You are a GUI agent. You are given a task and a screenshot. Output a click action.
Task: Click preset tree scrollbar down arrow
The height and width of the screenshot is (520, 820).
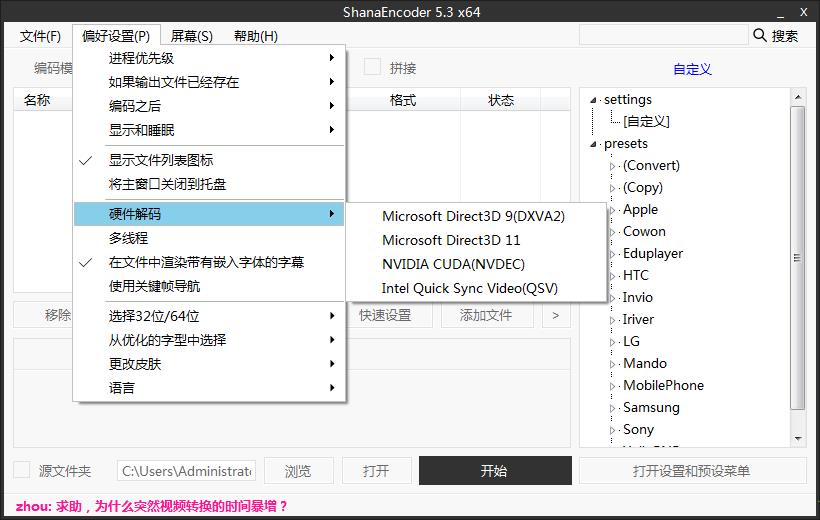pyautogui.click(x=798, y=438)
